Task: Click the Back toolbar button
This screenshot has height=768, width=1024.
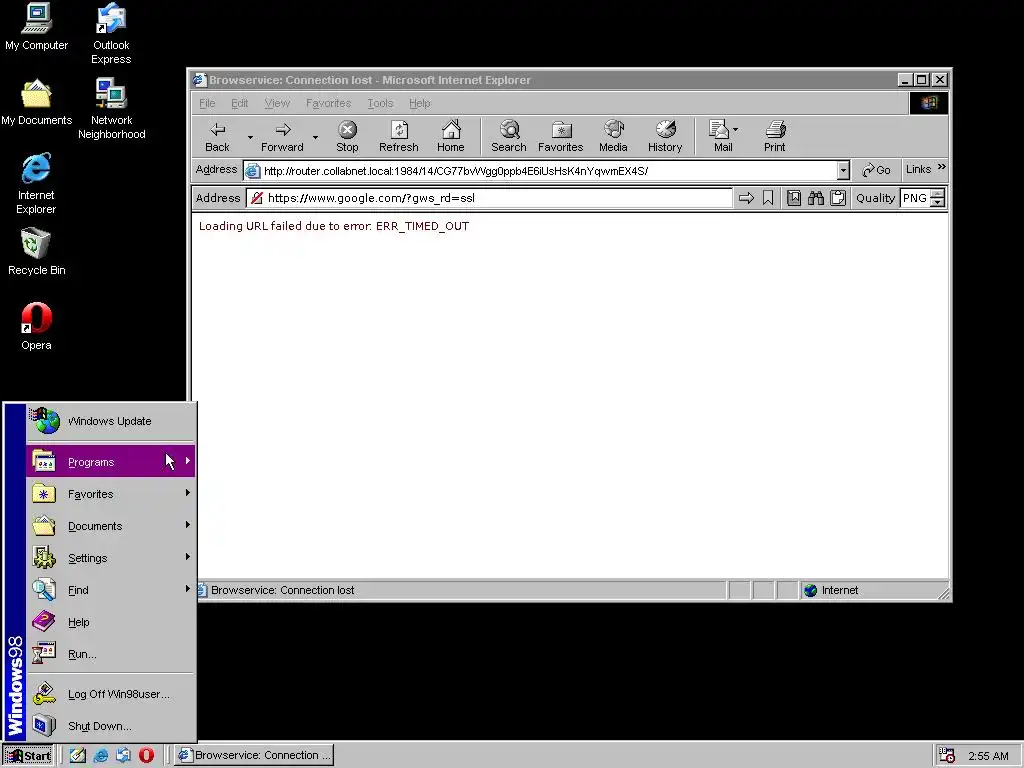Action: click(217, 136)
